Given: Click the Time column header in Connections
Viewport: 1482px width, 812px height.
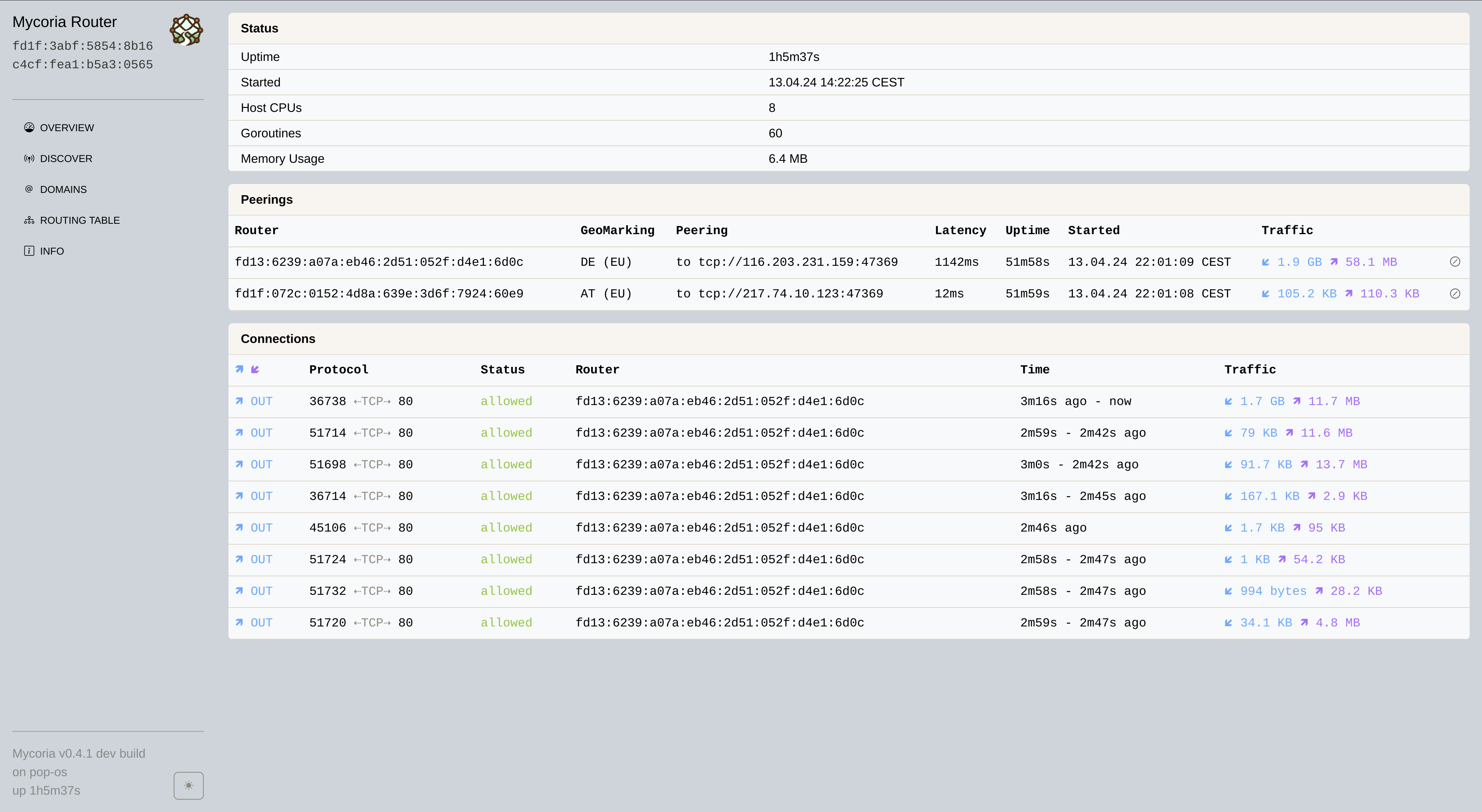Looking at the screenshot, I should point(1034,370).
